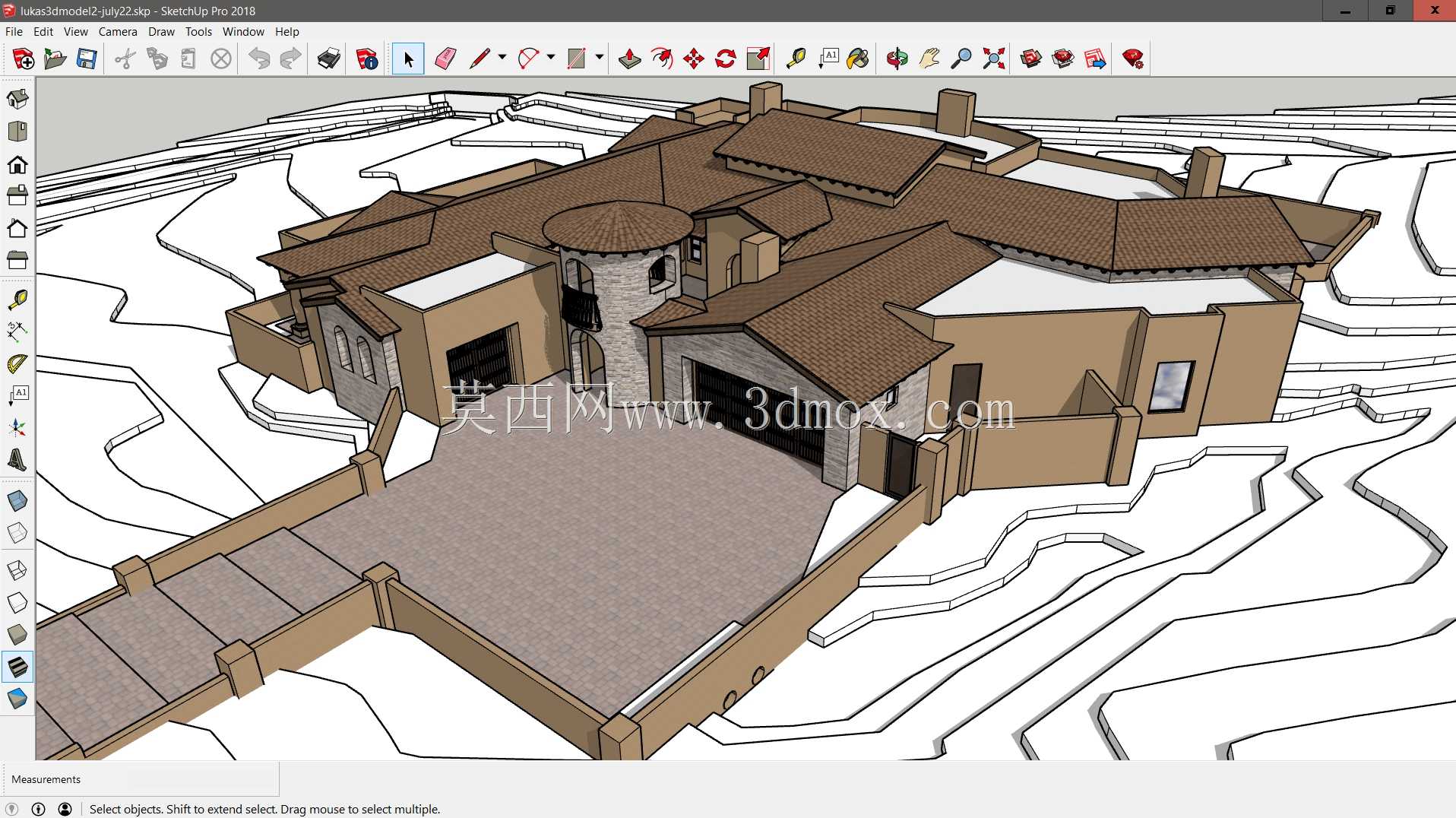
Task: Open the Edit menu
Action: pyautogui.click(x=43, y=32)
